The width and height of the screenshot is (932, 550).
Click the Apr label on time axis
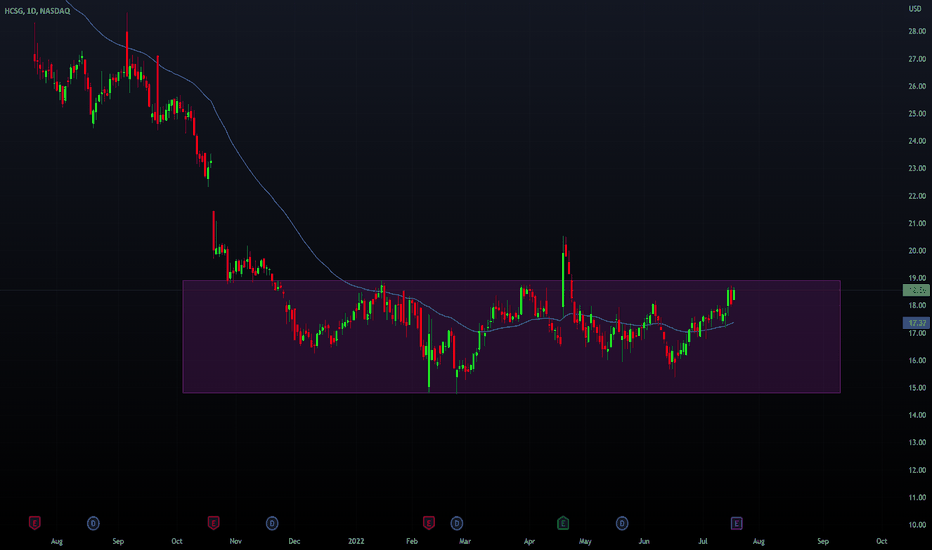click(529, 541)
